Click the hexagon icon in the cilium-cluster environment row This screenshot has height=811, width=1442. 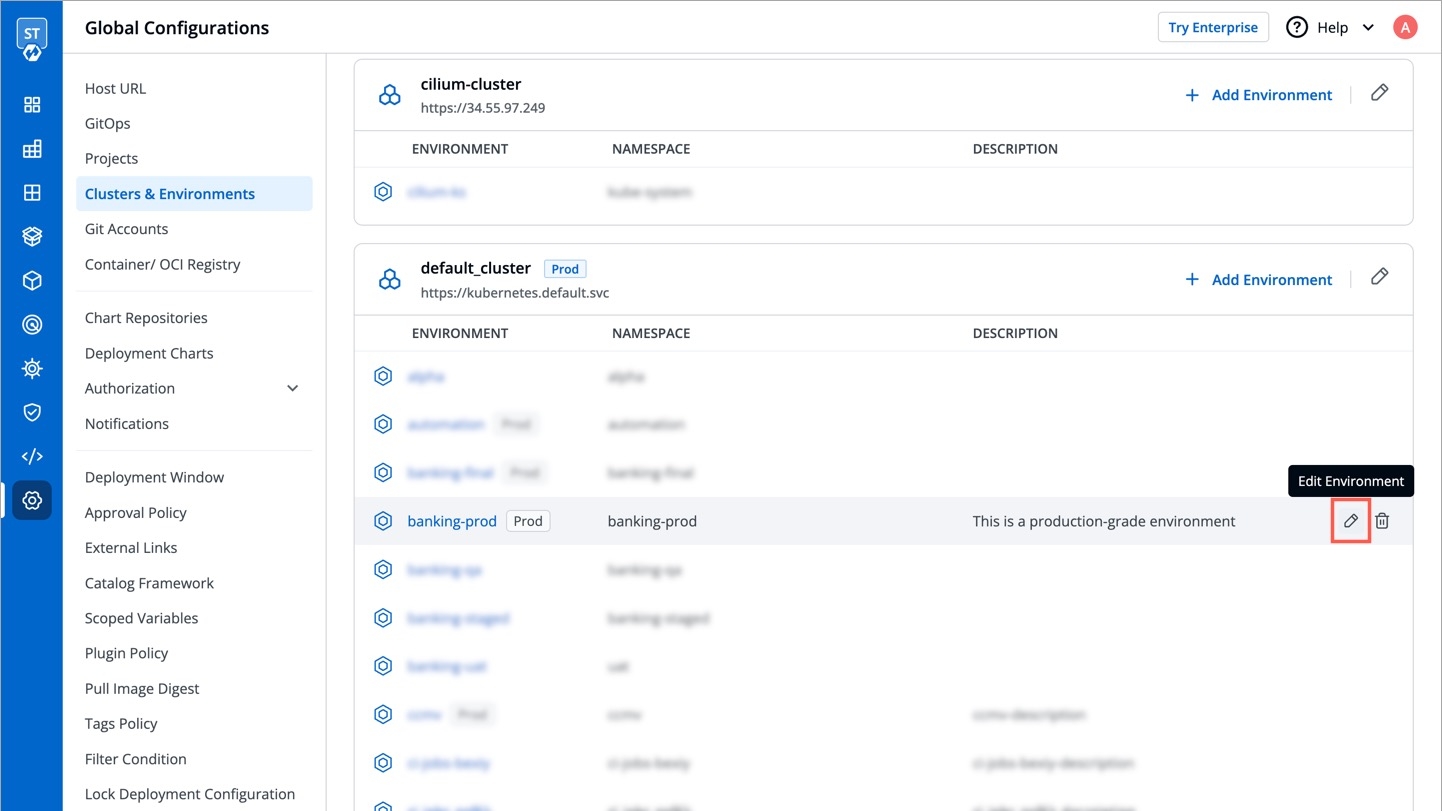tap(383, 192)
